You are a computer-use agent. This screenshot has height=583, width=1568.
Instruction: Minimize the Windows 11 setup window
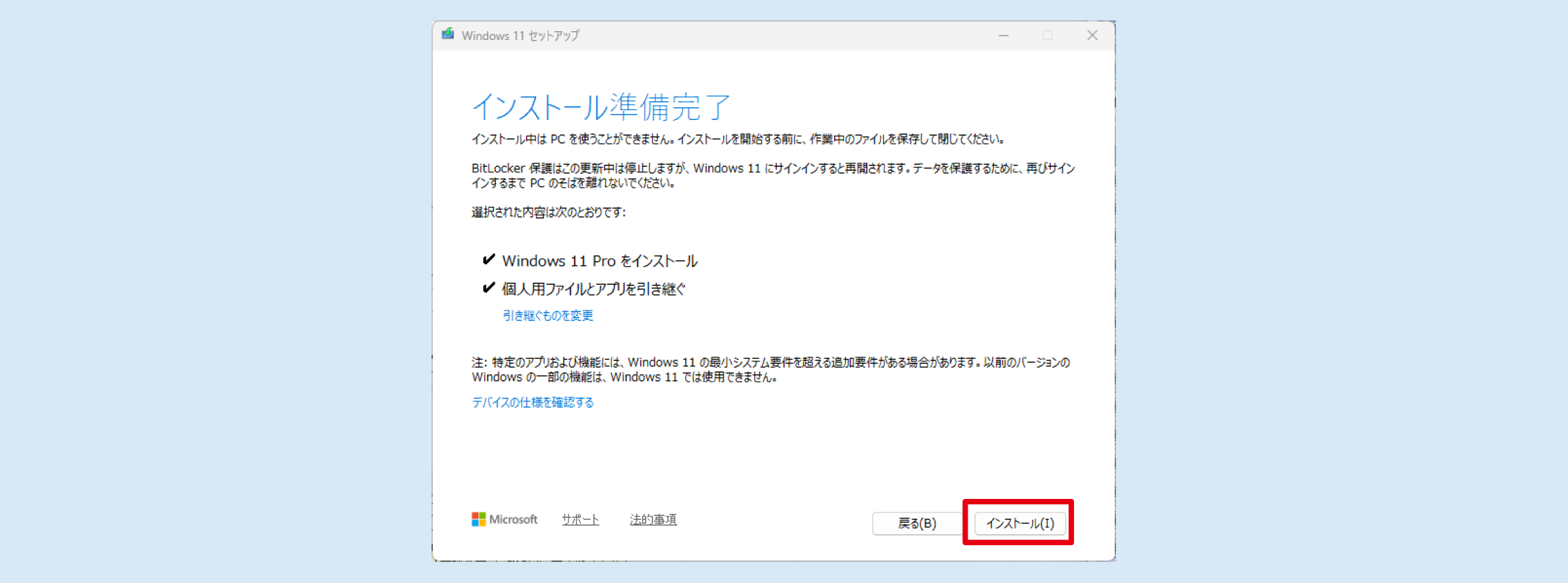(x=1004, y=35)
